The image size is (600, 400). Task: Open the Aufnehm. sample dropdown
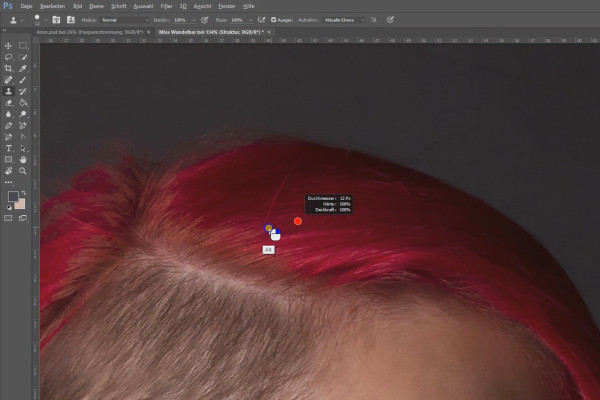[x=344, y=20]
